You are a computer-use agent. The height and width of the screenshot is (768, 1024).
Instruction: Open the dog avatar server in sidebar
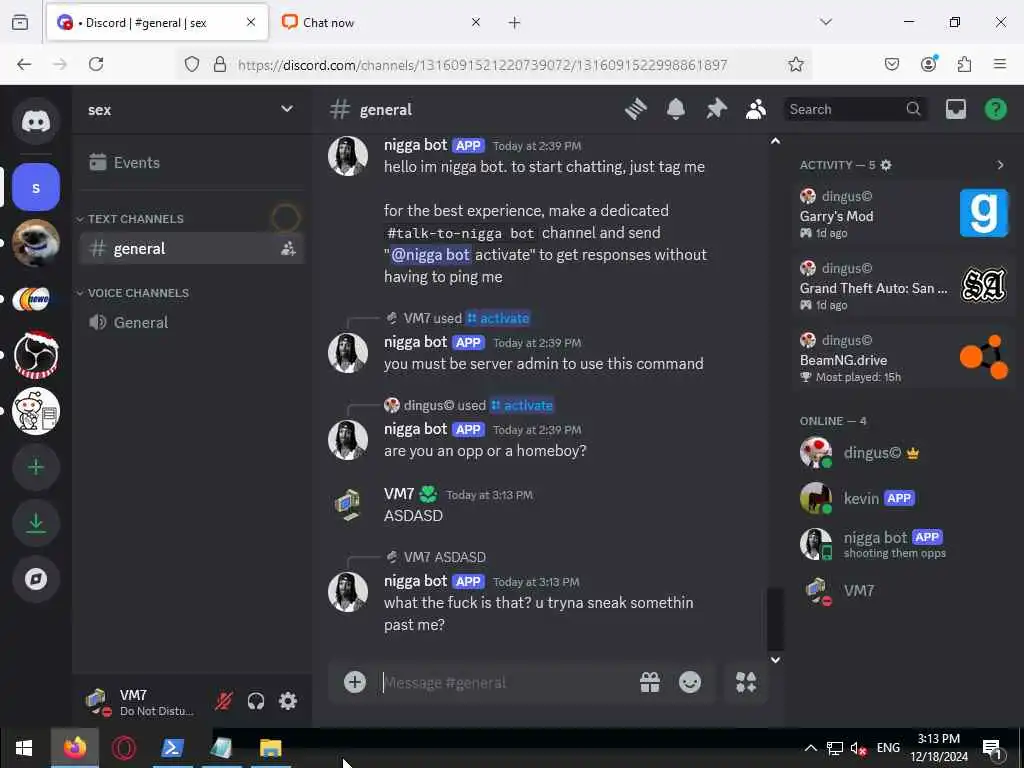pos(36,243)
